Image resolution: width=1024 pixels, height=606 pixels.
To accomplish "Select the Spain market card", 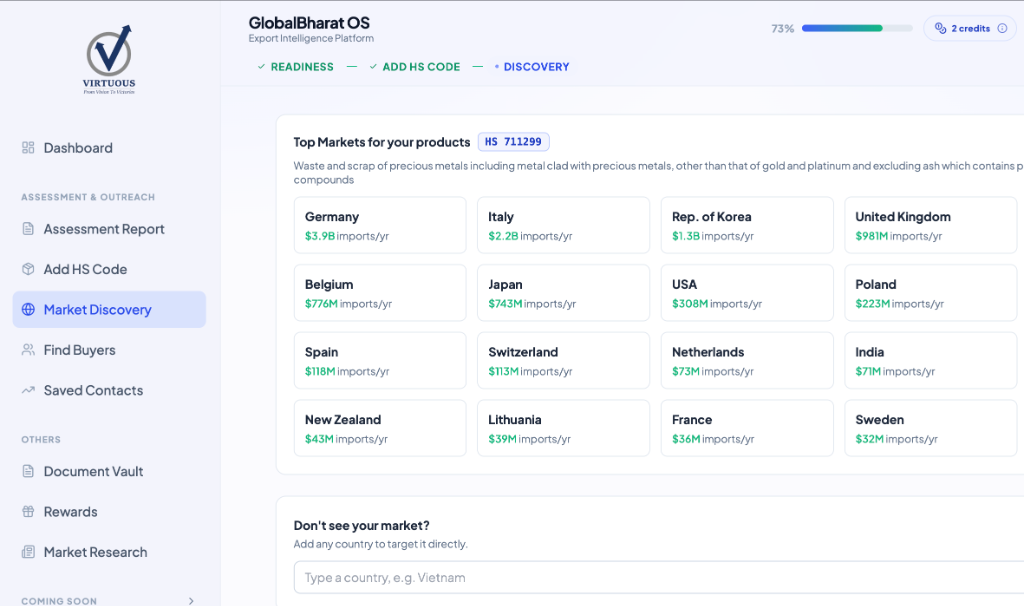I will click(380, 360).
